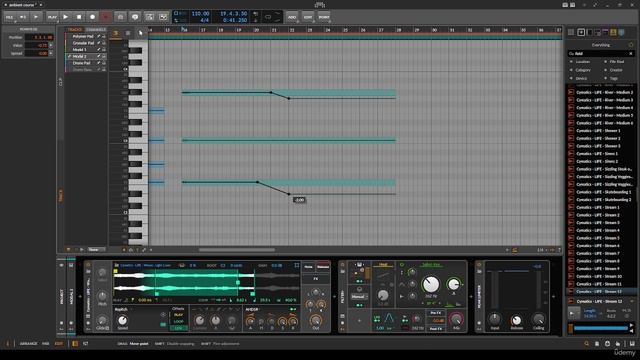Viewport: 640px width, 360px height.
Task: Play the browser preview sample
Action: pyautogui.click(x=573, y=313)
